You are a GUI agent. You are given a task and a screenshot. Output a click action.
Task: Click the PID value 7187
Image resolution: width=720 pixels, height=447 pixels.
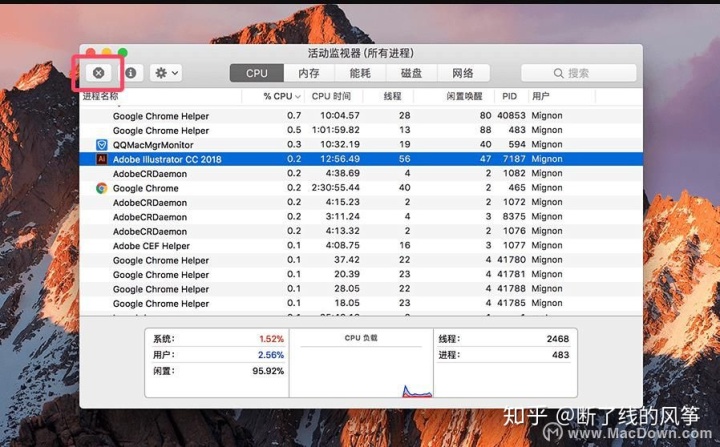point(514,159)
